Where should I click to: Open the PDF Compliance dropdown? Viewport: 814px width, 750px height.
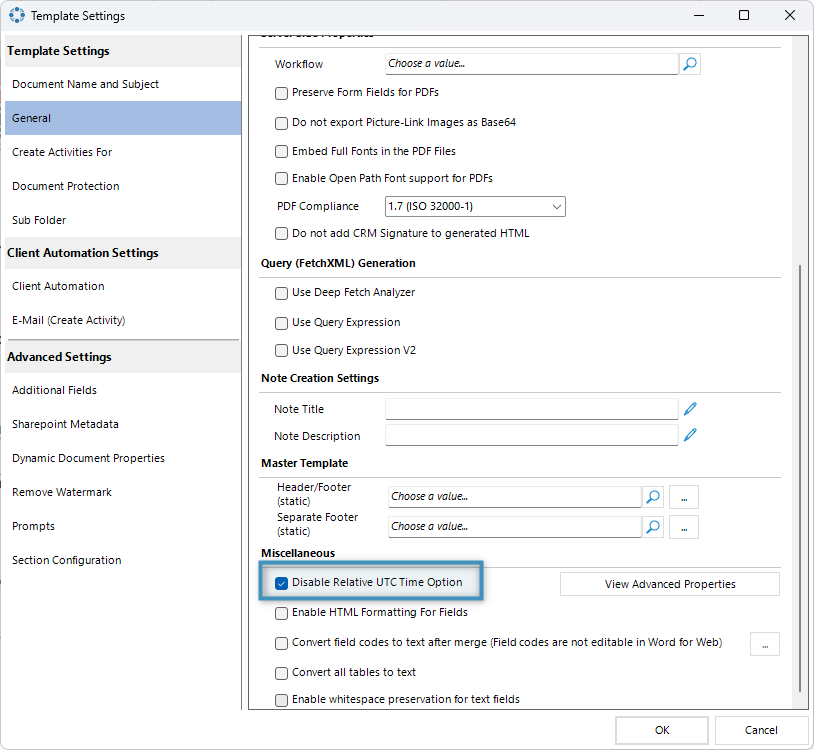[x=475, y=207]
